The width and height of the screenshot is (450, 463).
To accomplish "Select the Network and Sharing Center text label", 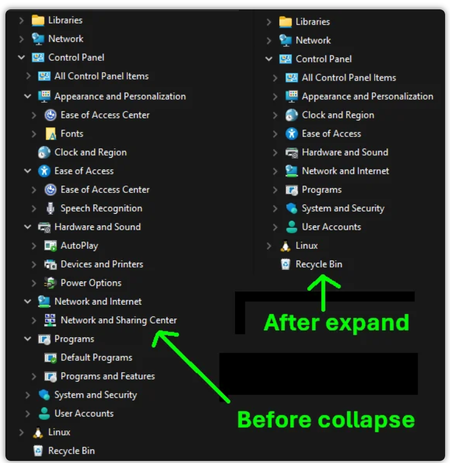I will pyautogui.click(x=119, y=320).
